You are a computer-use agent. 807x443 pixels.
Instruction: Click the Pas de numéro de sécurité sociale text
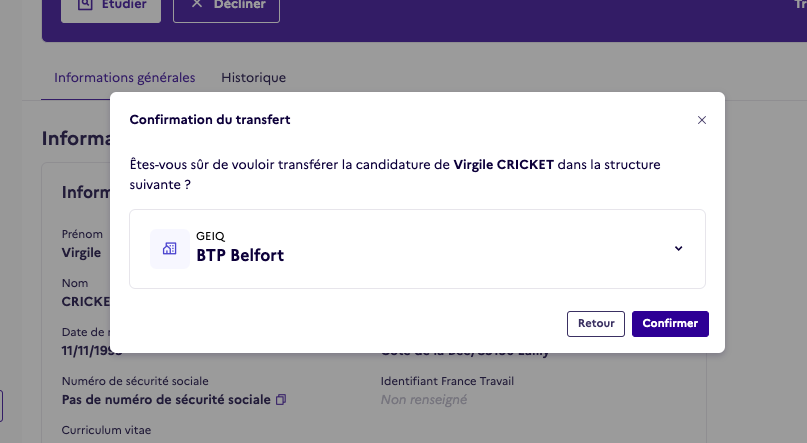click(166, 400)
